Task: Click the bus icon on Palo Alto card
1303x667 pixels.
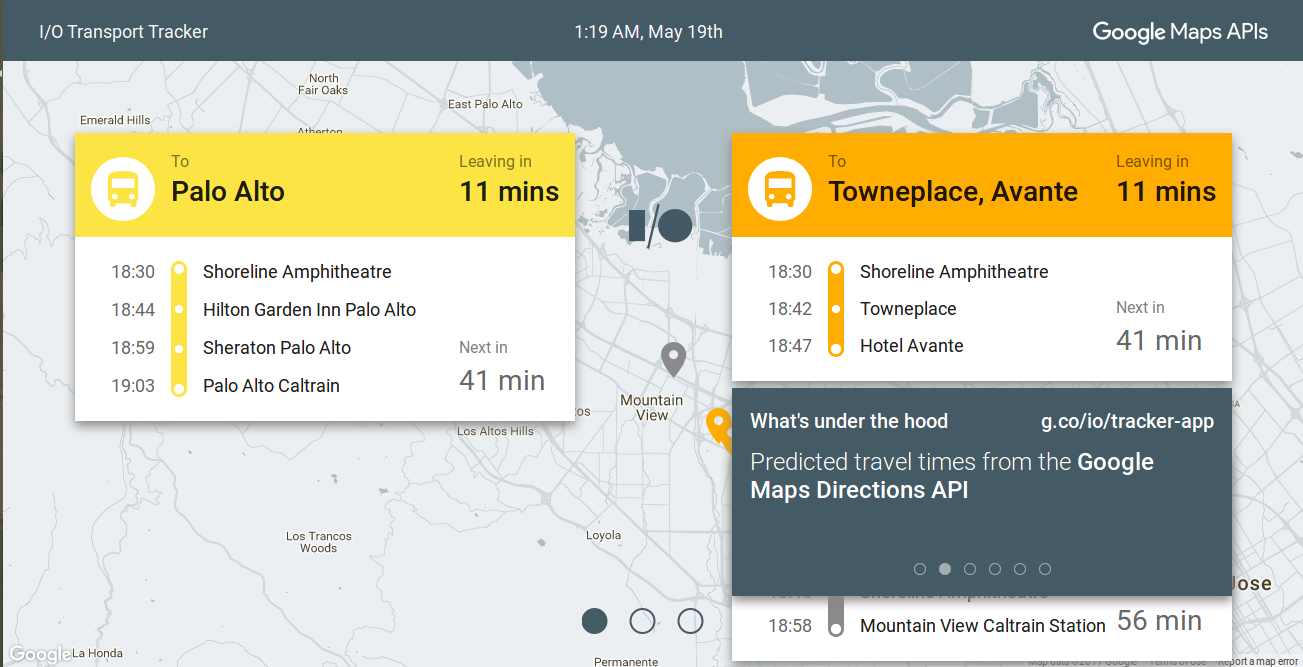Action: pos(123,188)
